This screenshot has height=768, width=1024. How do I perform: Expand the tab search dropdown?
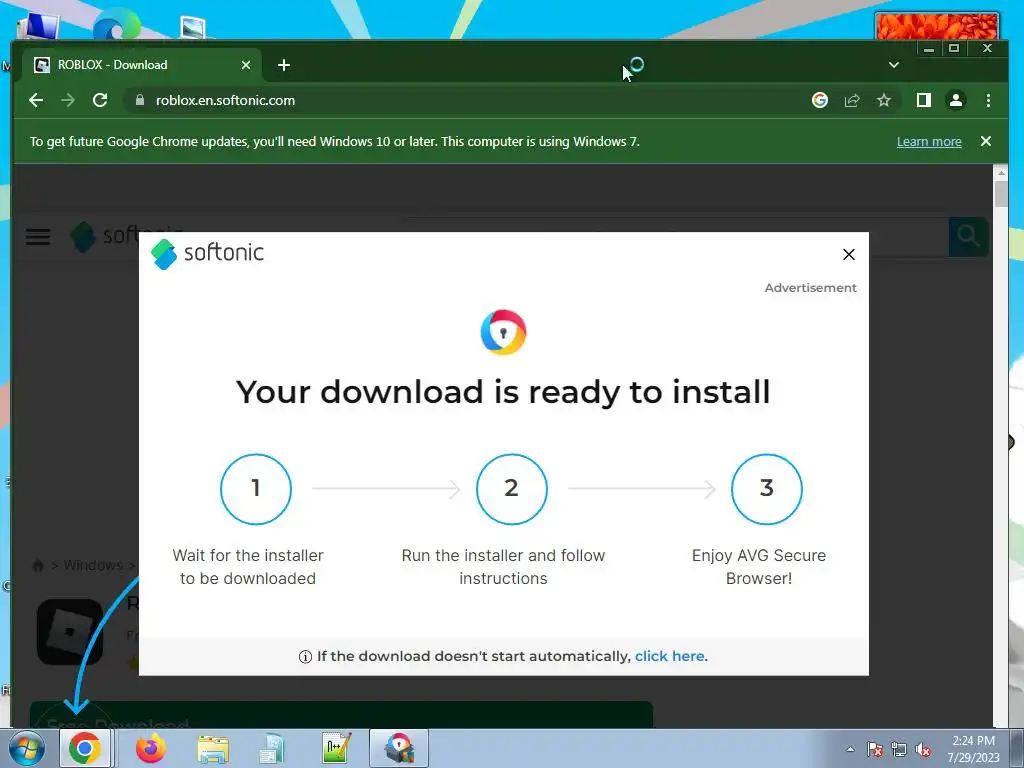click(x=894, y=65)
